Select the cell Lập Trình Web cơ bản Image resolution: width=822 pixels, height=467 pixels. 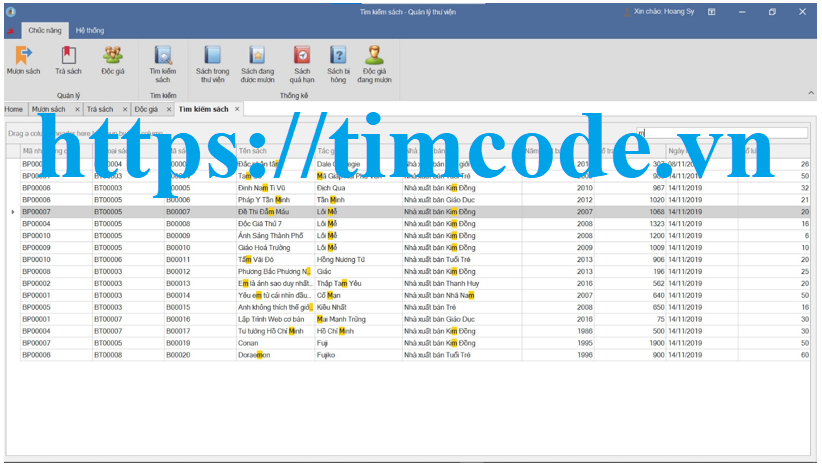click(275, 319)
